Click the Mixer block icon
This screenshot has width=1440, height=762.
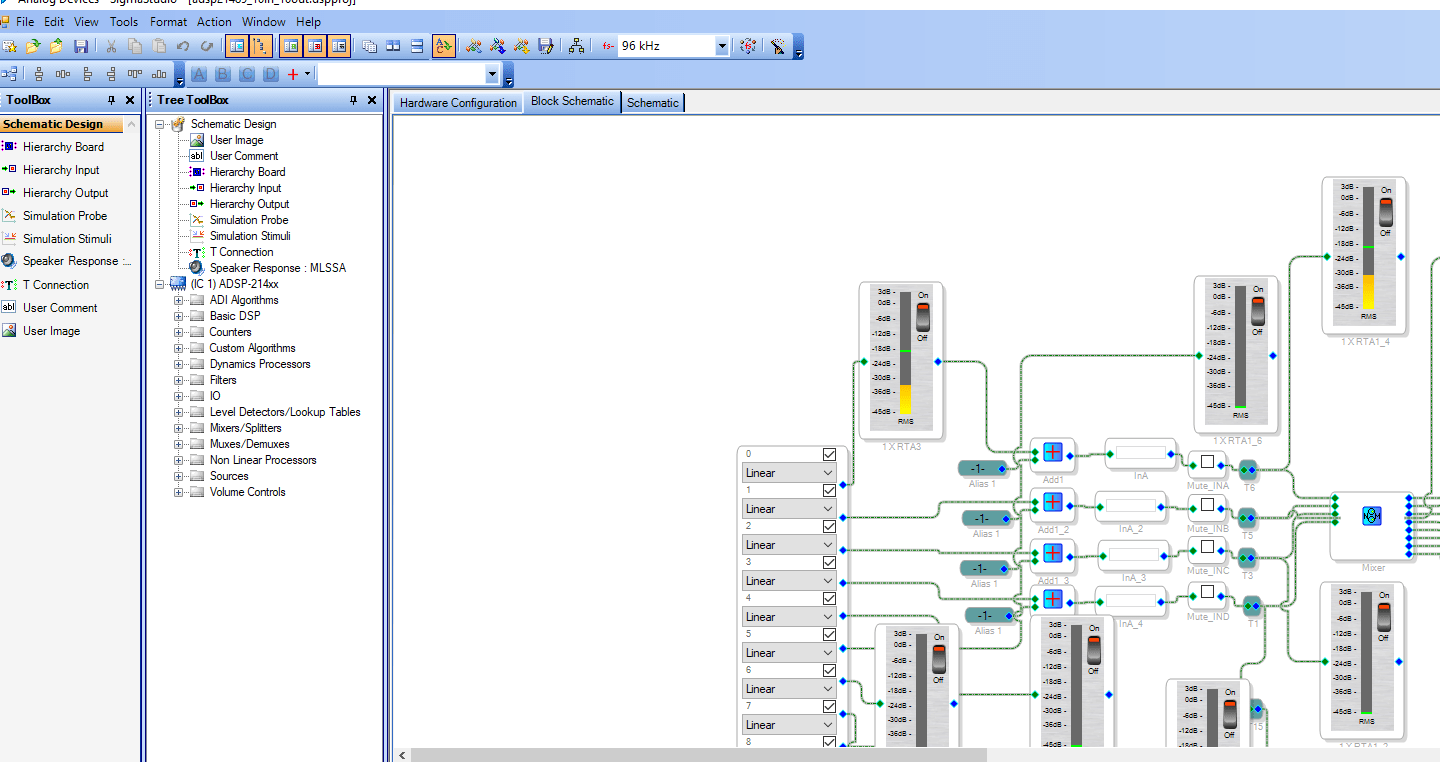point(1371,515)
